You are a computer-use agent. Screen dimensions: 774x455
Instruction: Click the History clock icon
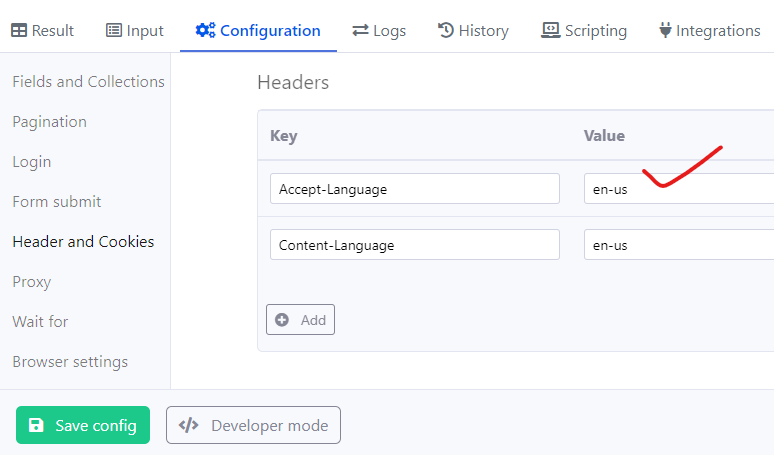[x=446, y=30]
